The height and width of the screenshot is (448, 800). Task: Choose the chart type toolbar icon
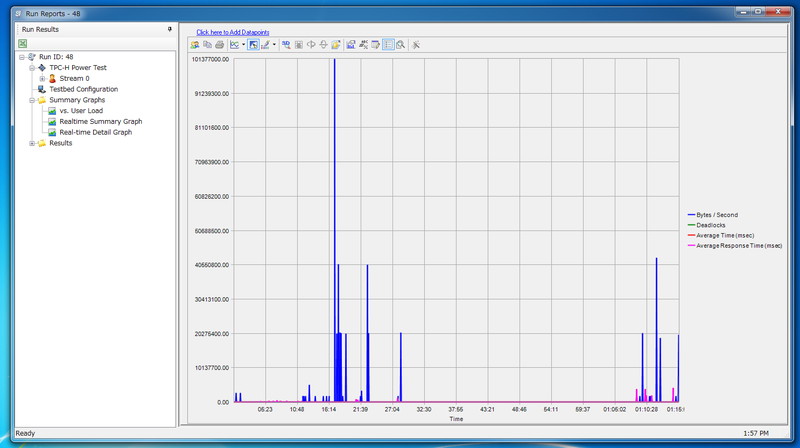pos(235,45)
